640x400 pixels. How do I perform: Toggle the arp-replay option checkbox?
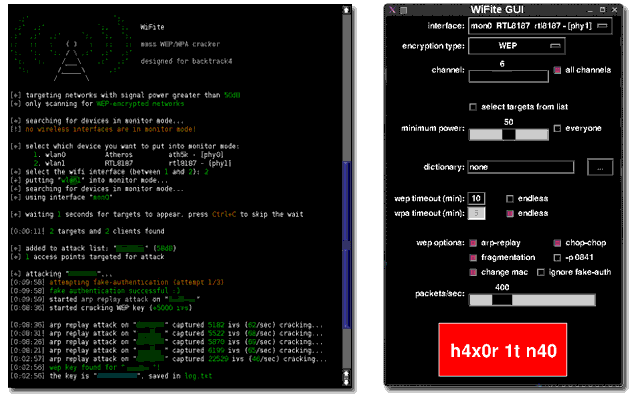pyautogui.click(x=473, y=243)
